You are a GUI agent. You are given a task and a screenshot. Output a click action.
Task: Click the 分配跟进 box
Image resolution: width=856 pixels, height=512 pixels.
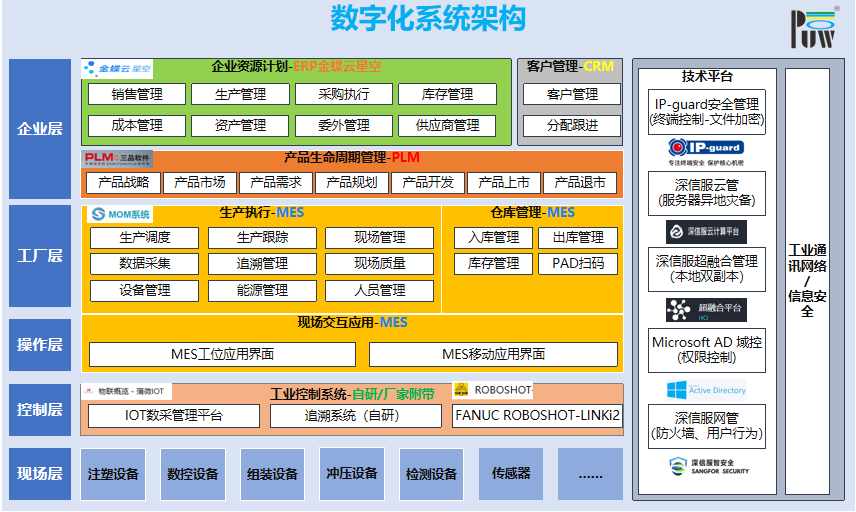coord(572,126)
